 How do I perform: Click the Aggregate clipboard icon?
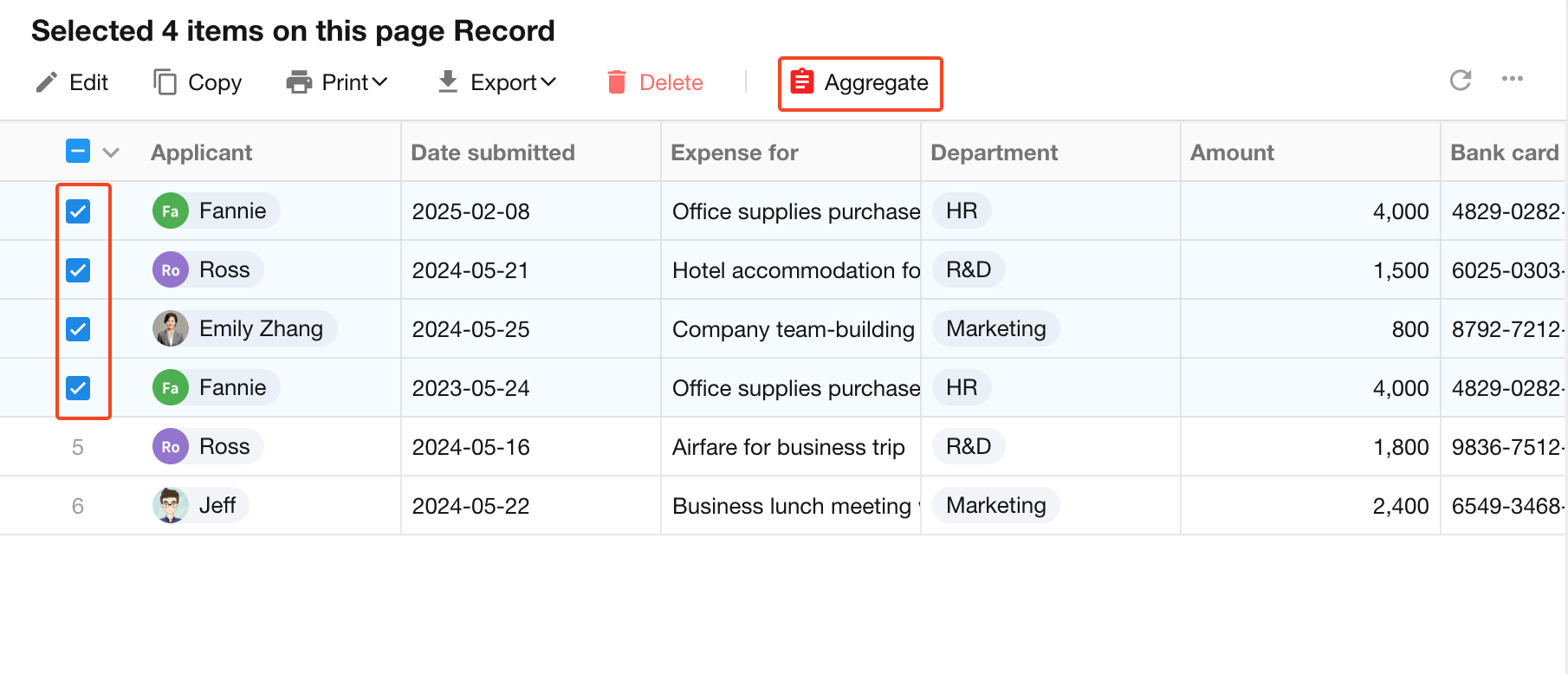point(802,81)
